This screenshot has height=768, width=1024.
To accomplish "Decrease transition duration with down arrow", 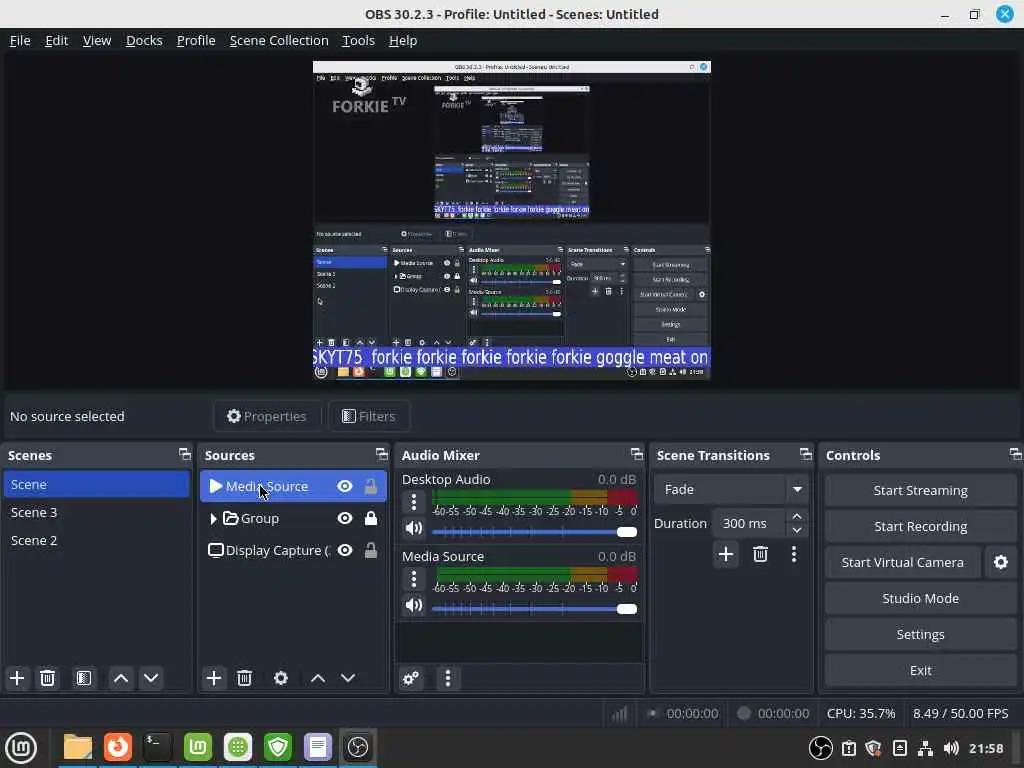I will pos(797,530).
